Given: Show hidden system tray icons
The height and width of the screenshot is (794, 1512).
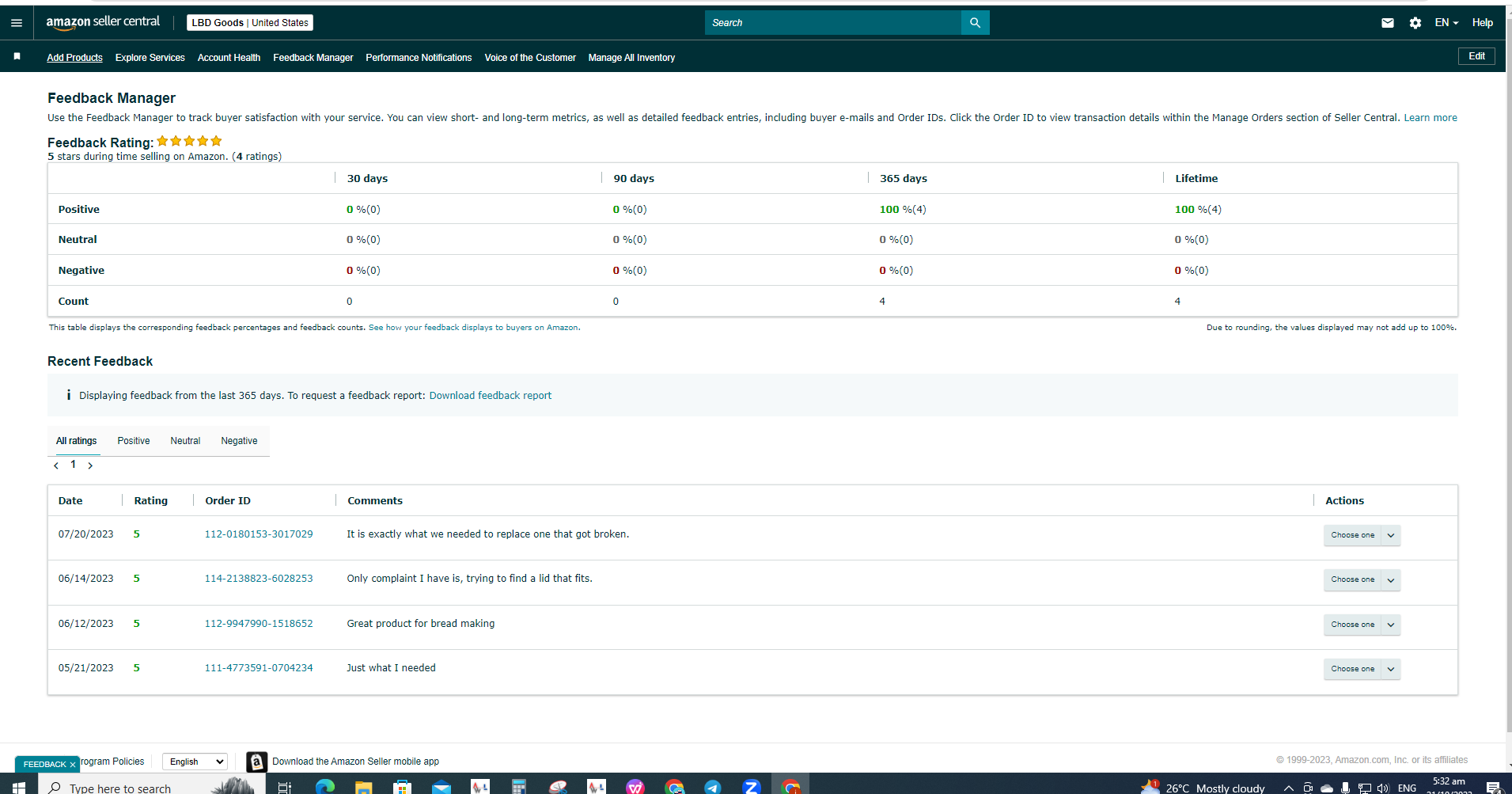Looking at the screenshot, I should pos(1288,788).
